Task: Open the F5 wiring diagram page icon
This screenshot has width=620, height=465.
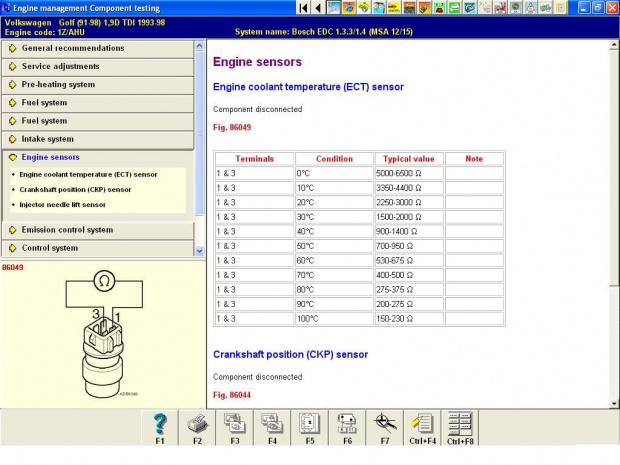Action: click(310, 428)
